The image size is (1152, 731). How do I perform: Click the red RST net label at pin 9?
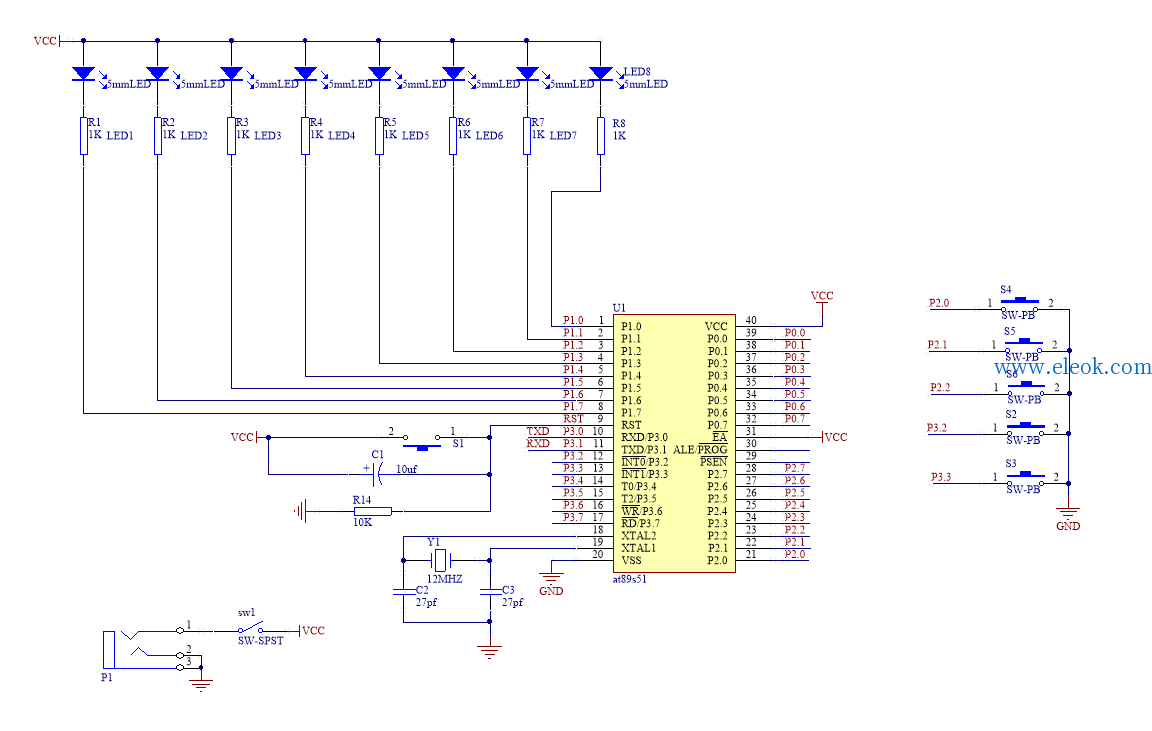click(x=573, y=419)
